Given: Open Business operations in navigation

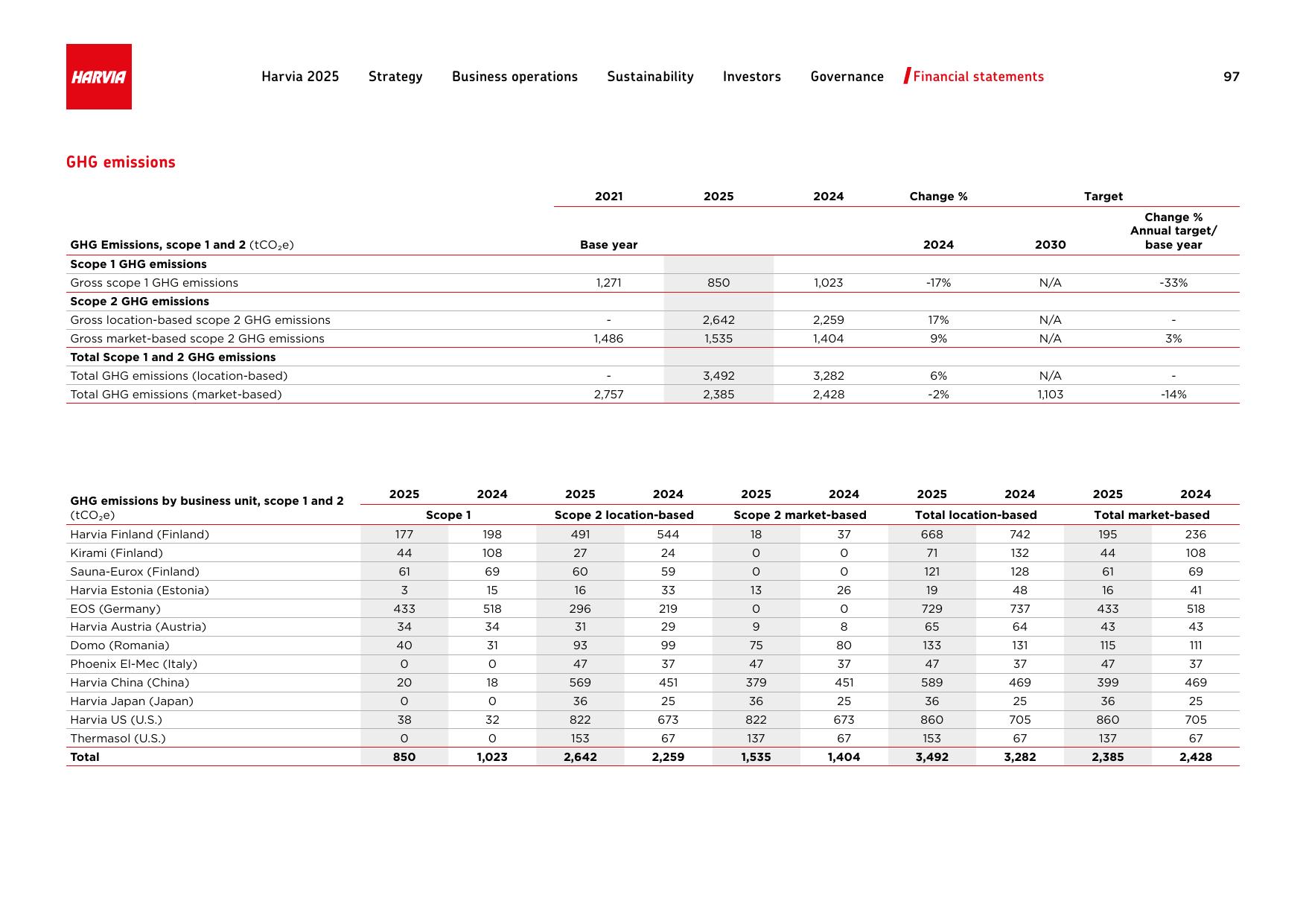Looking at the screenshot, I should pyautogui.click(x=515, y=77).
